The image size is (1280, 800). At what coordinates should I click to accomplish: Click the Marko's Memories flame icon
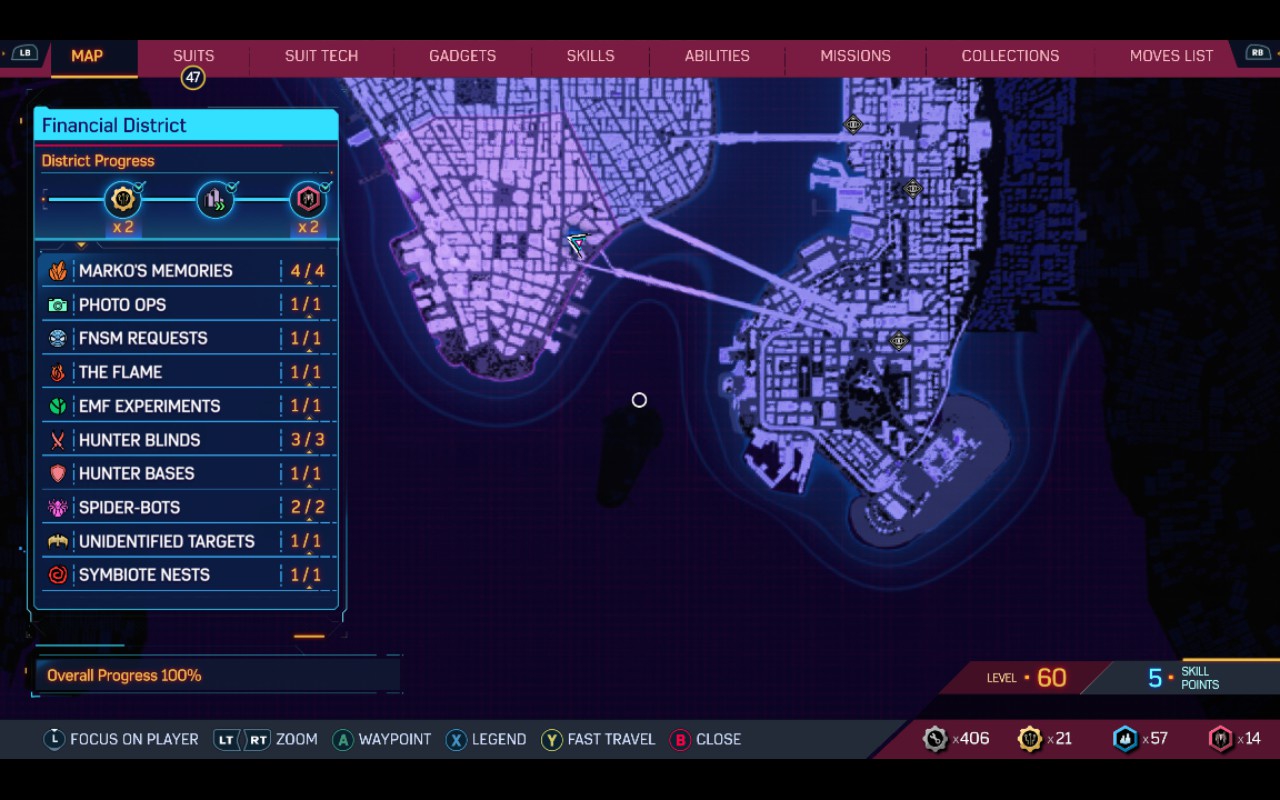point(58,271)
